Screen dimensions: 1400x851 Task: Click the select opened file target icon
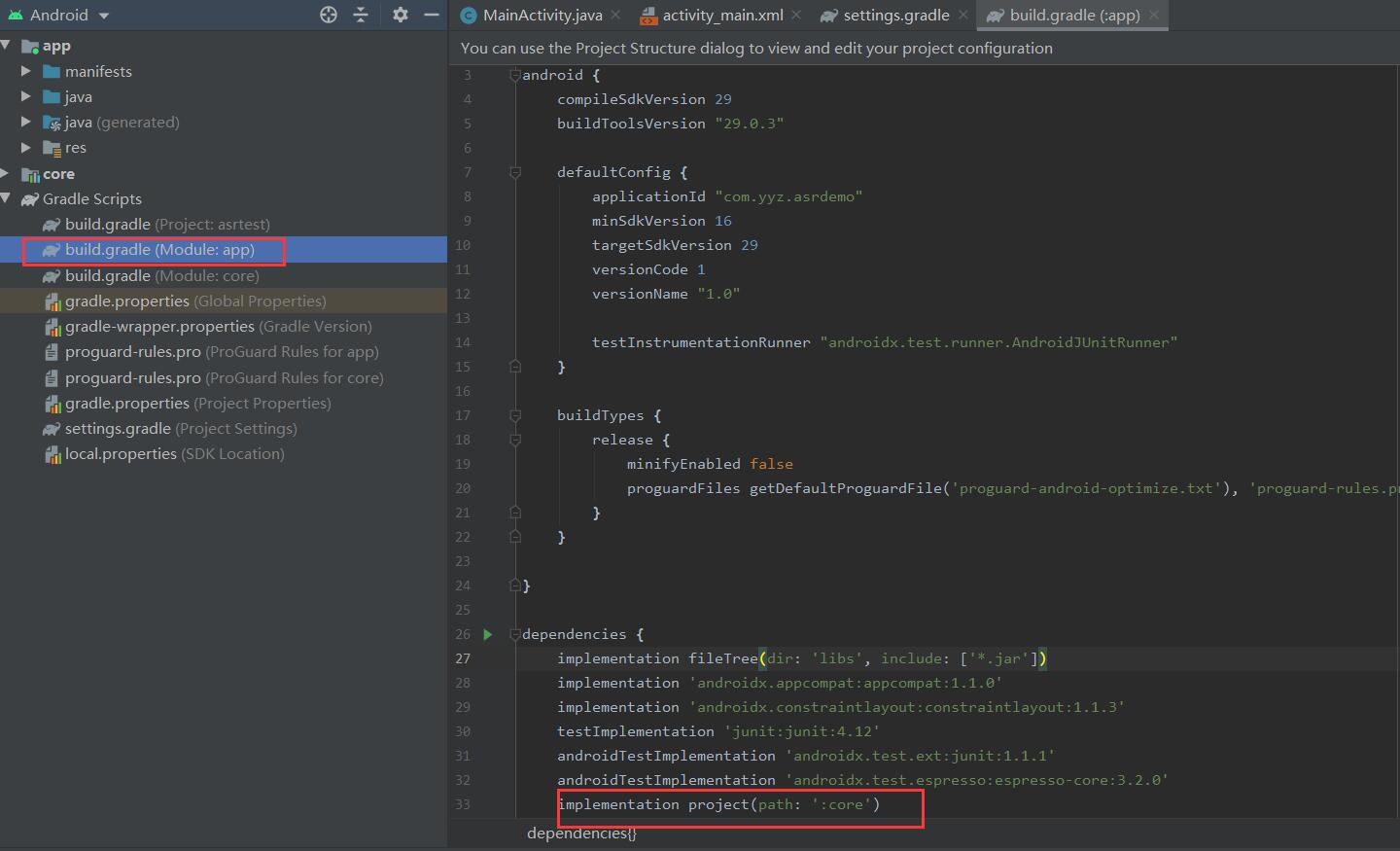[329, 15]
